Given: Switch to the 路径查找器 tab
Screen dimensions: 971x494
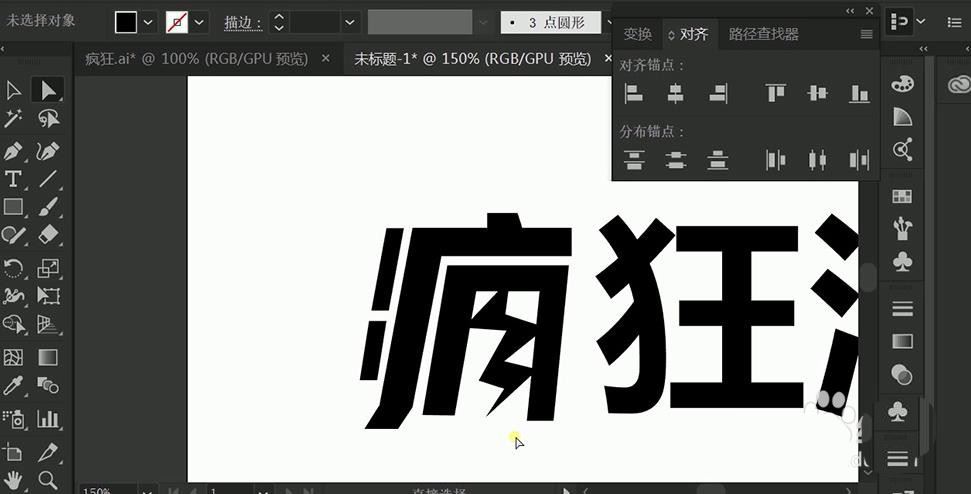Looking at the screenshot, I should pyautogui.click(x=764, y=34).
